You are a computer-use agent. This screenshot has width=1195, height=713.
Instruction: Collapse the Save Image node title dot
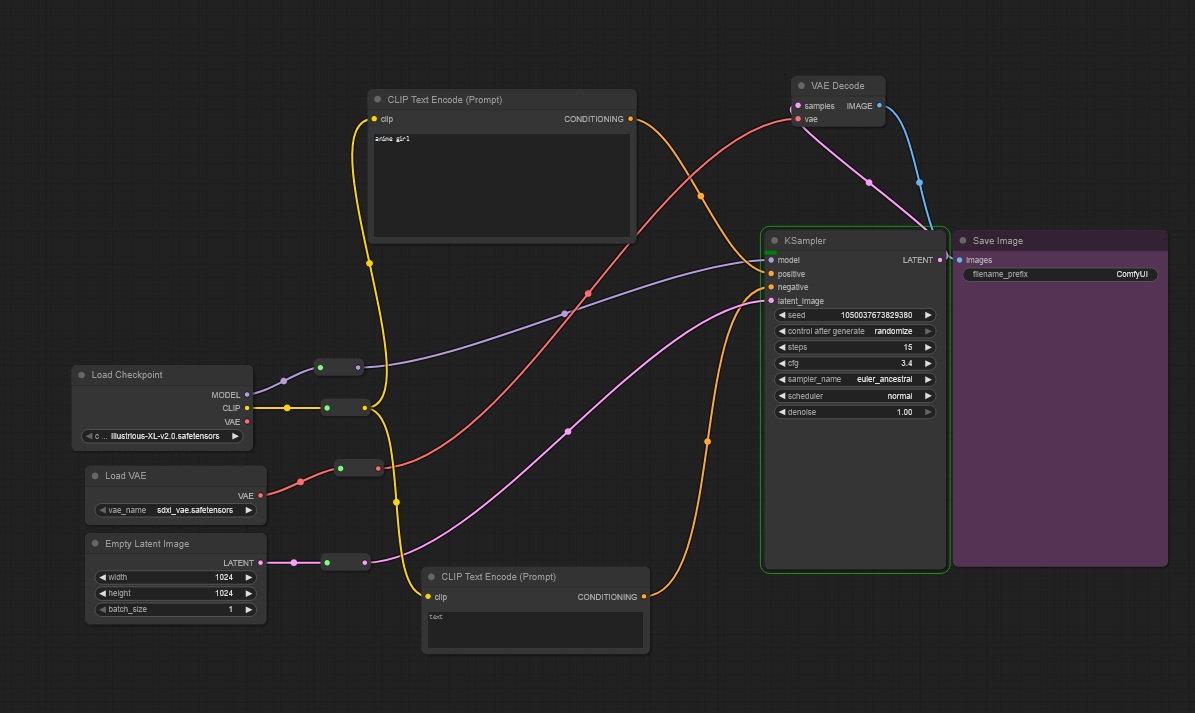click(963, 241)
